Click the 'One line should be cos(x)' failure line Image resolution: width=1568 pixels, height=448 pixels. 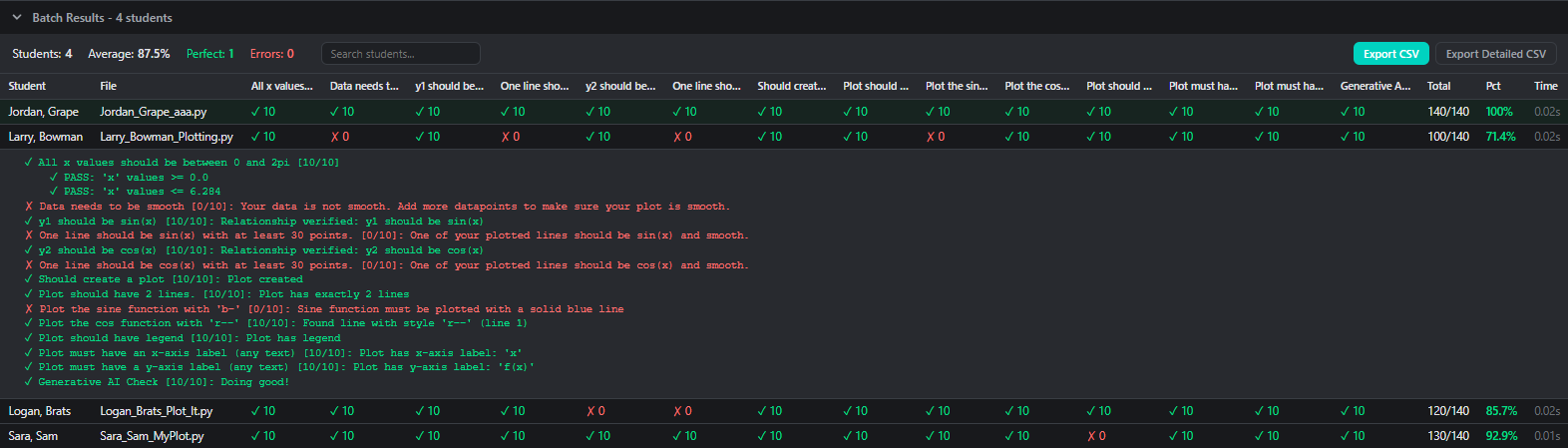[386, 265]
